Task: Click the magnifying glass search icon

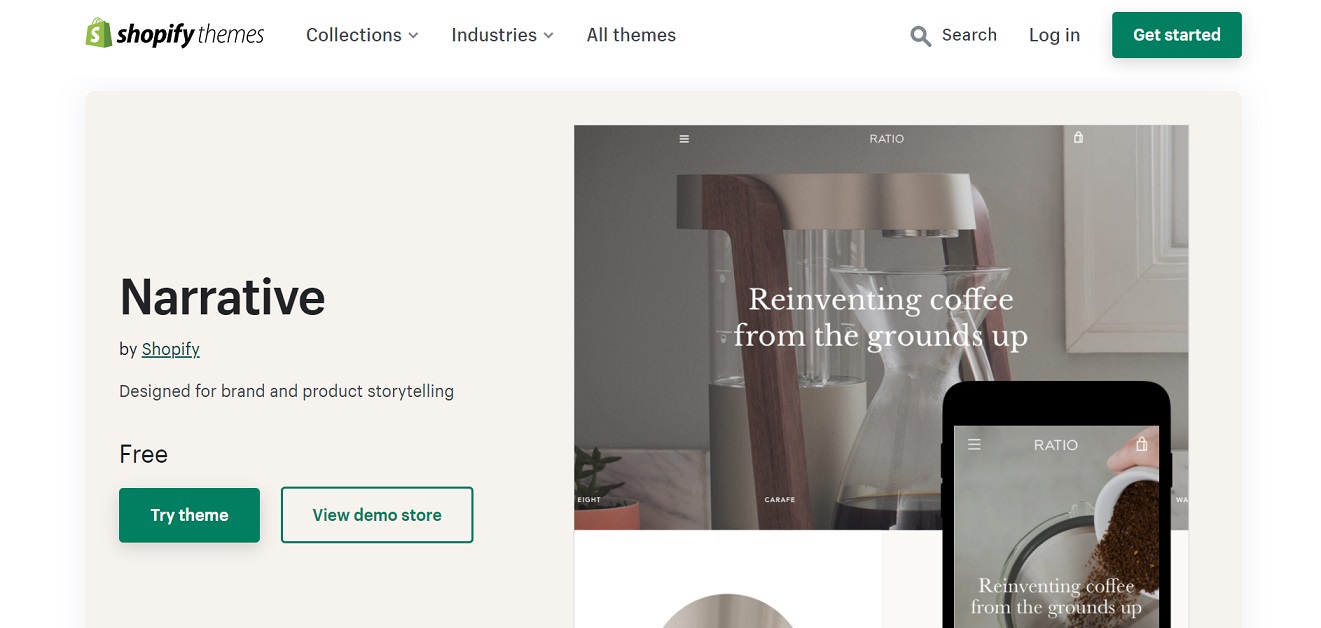Action: (x=920, y=36)
